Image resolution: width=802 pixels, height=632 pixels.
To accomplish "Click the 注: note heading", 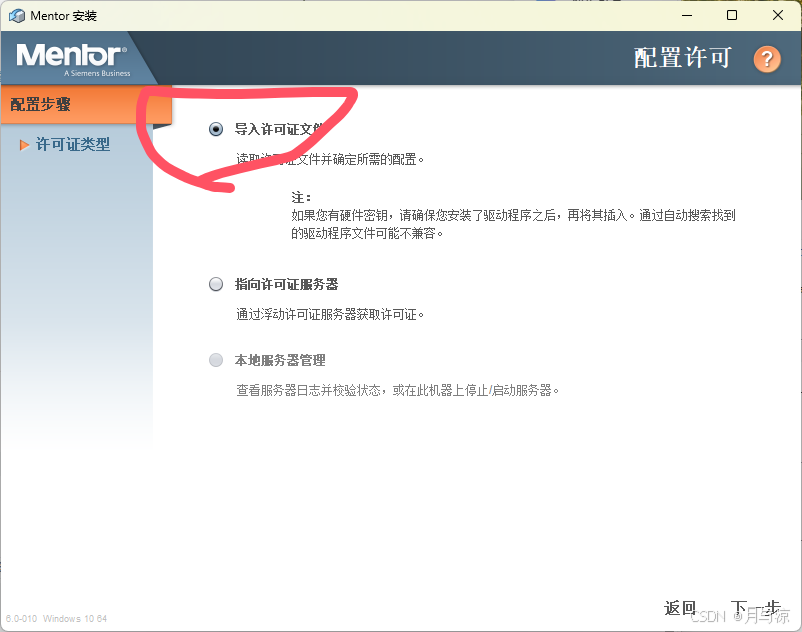I will [x=301, y=197].
